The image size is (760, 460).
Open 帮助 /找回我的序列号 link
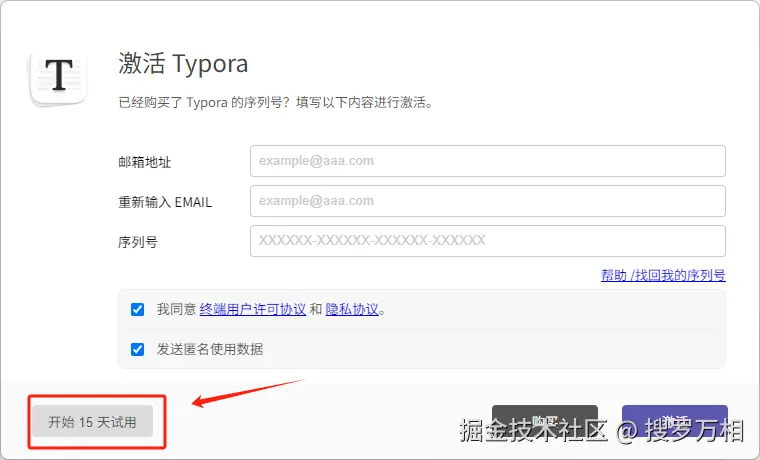click(x=663, y=275)
